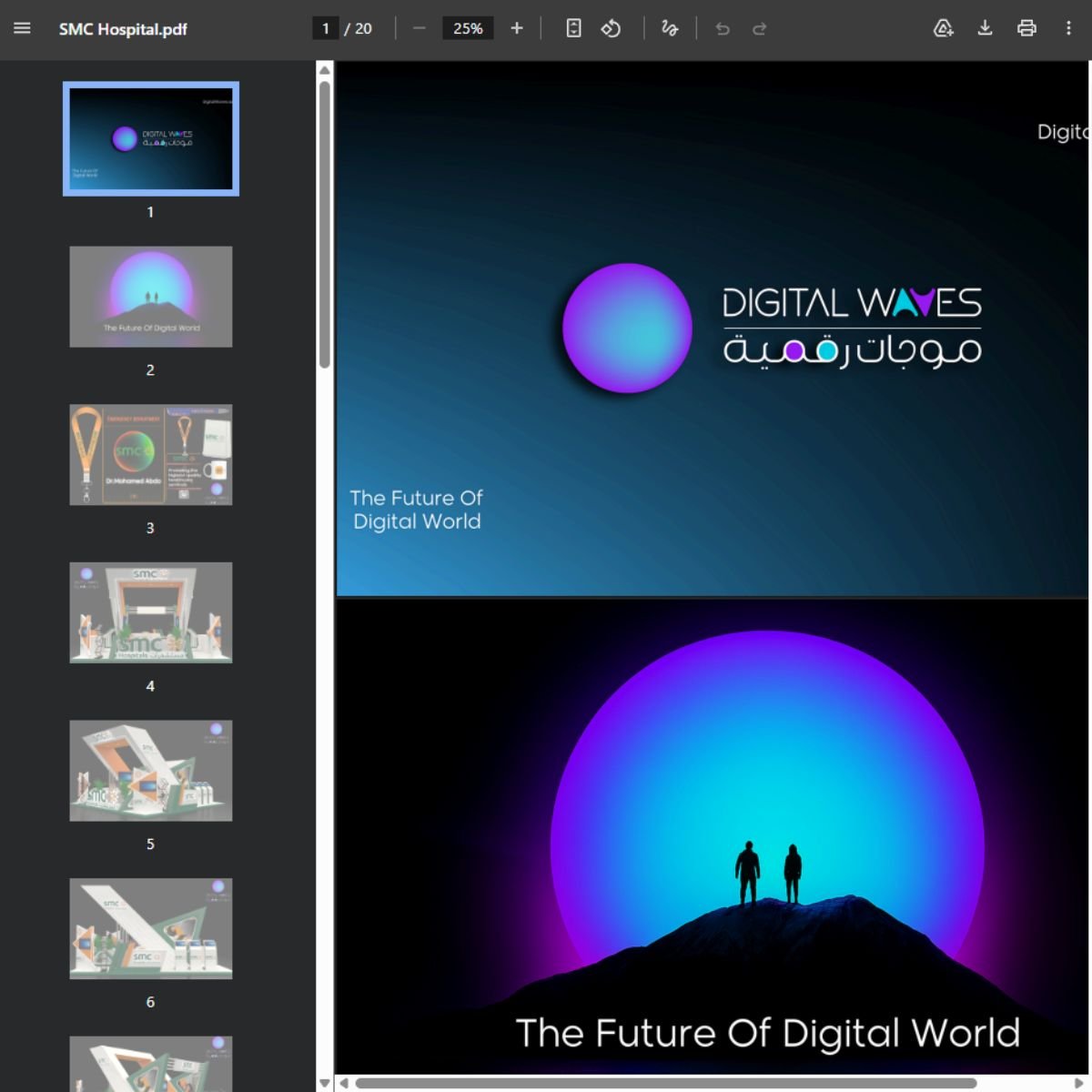The width and height of the screenshot is (1092, 1092).
Task: Rotate the document counterclockwise
Action: point(611,28)
